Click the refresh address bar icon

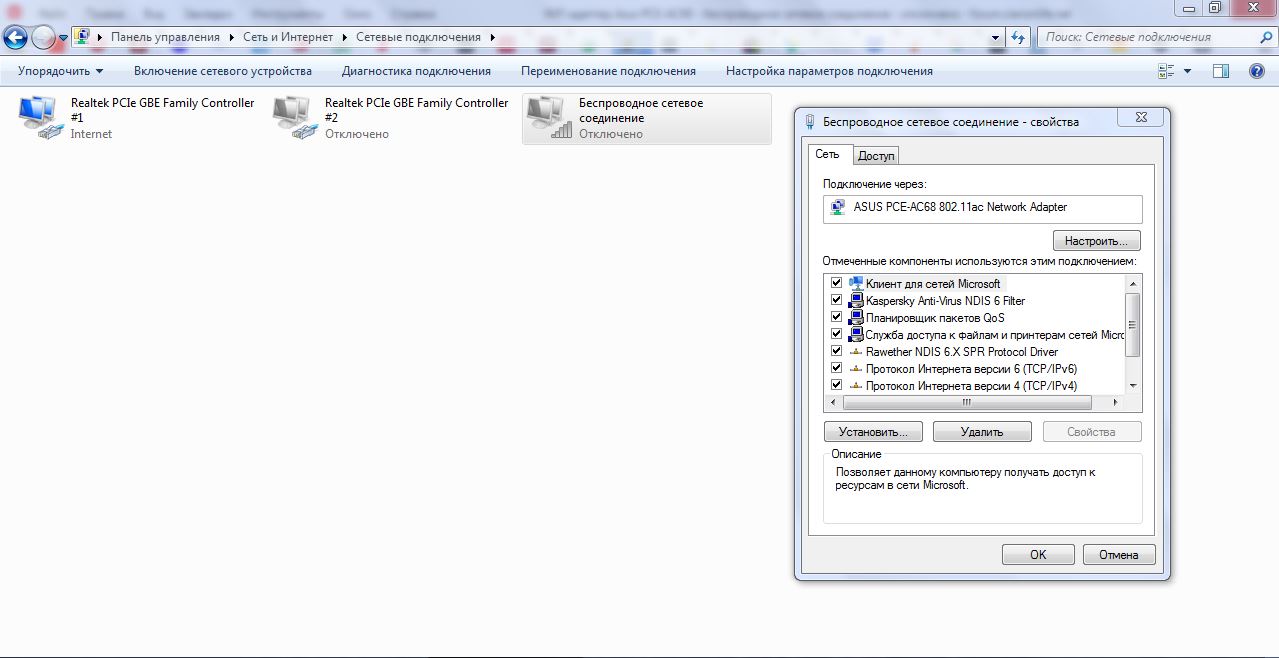(x=1018, y=37)
